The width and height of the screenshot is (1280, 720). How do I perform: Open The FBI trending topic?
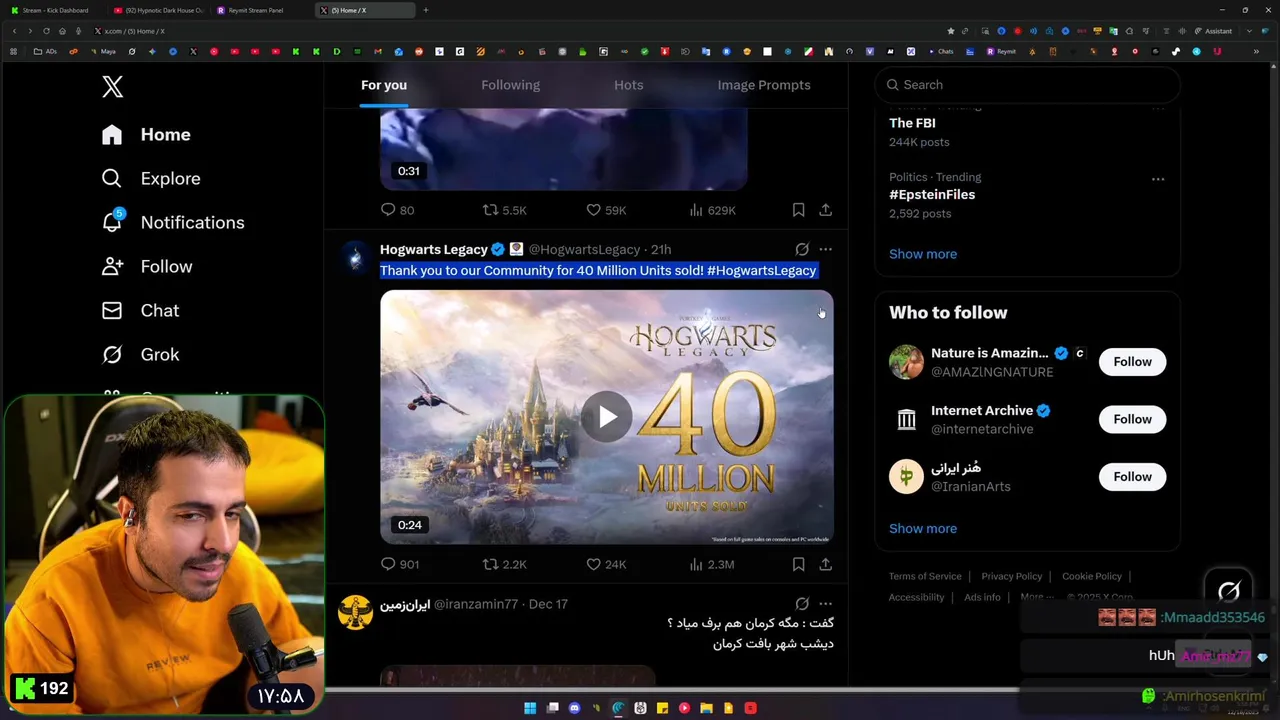(x=912, y=123)
